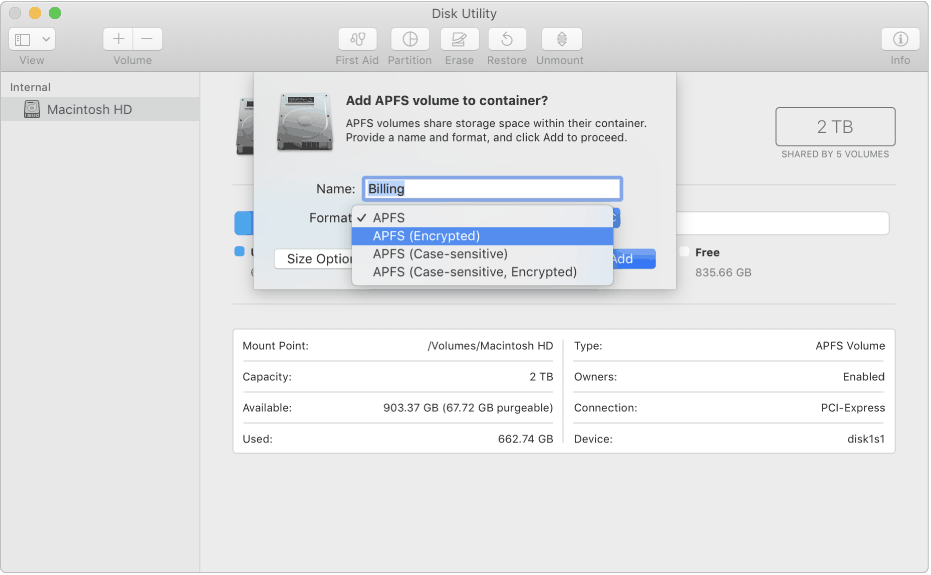Choose APFS (Encrypted) format option

[482, 236]
